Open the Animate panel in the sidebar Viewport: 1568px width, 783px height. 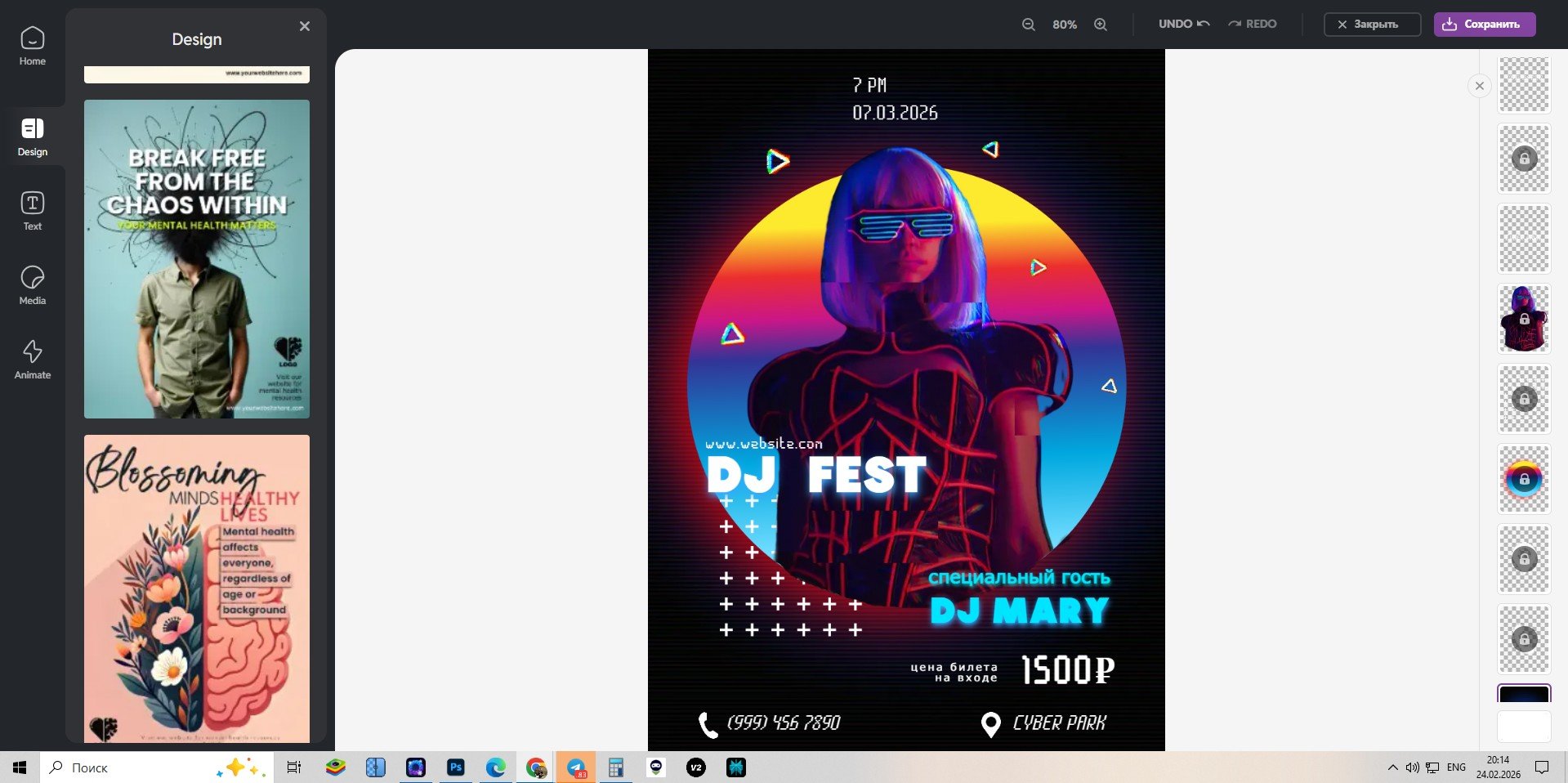33,360
